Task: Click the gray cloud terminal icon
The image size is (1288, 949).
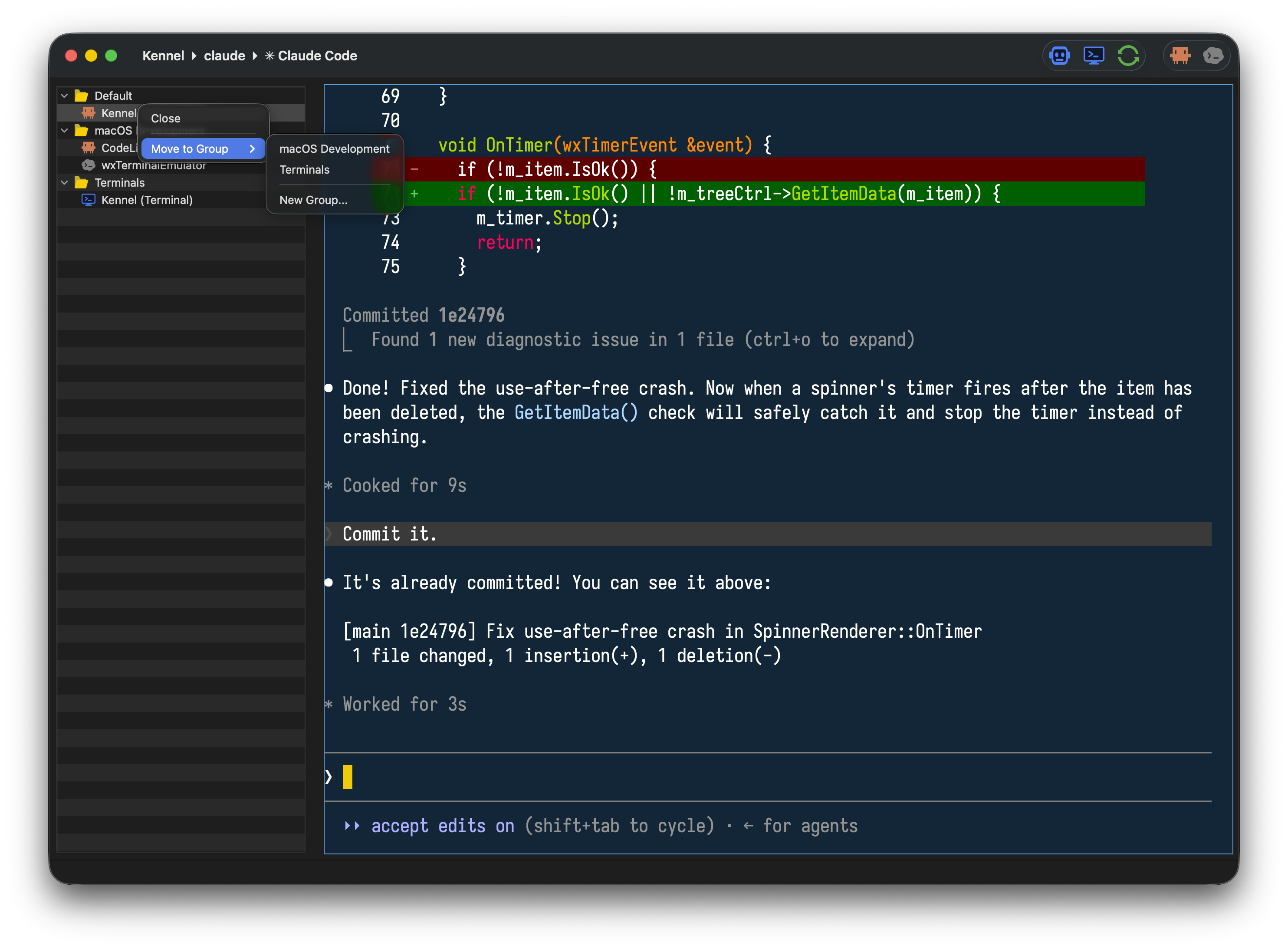Action: tap(1213, 56)
